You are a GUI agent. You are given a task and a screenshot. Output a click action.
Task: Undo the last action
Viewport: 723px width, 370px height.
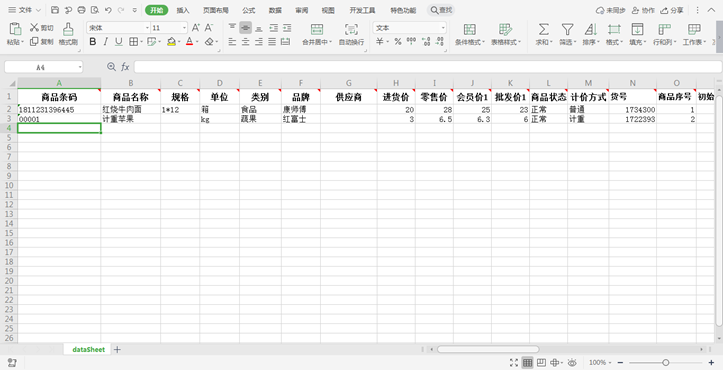point(108,10)
